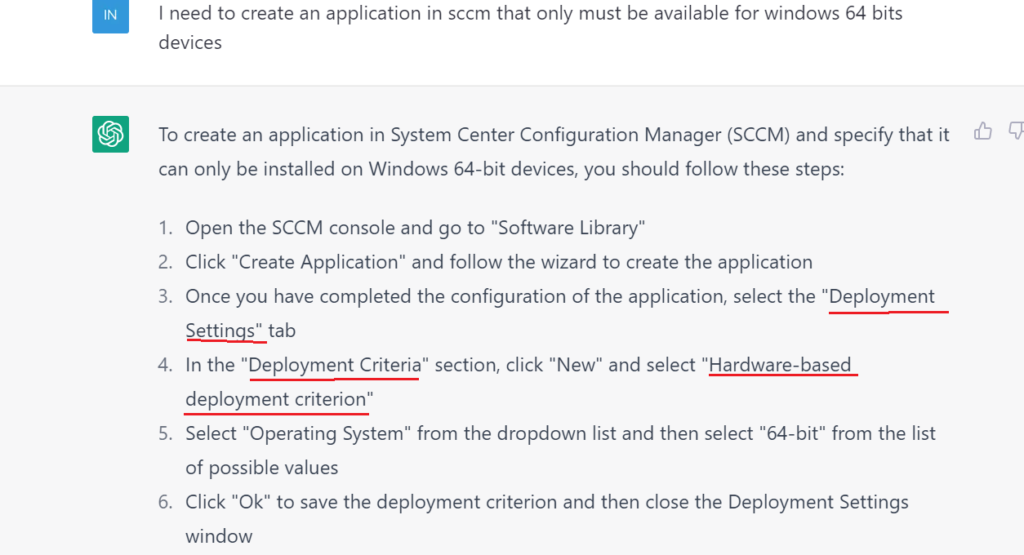Click step 'Click "Create Application" and follow'
This screenshot has width=1024, height=555.
[x=499, y=262]
